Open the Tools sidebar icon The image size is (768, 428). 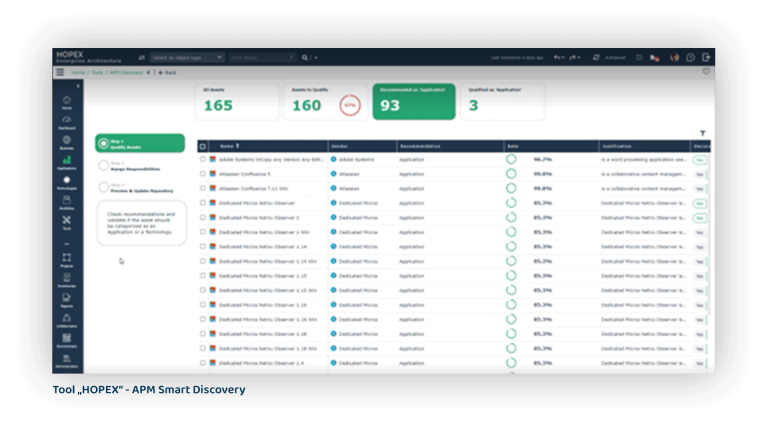click(67, 221)
